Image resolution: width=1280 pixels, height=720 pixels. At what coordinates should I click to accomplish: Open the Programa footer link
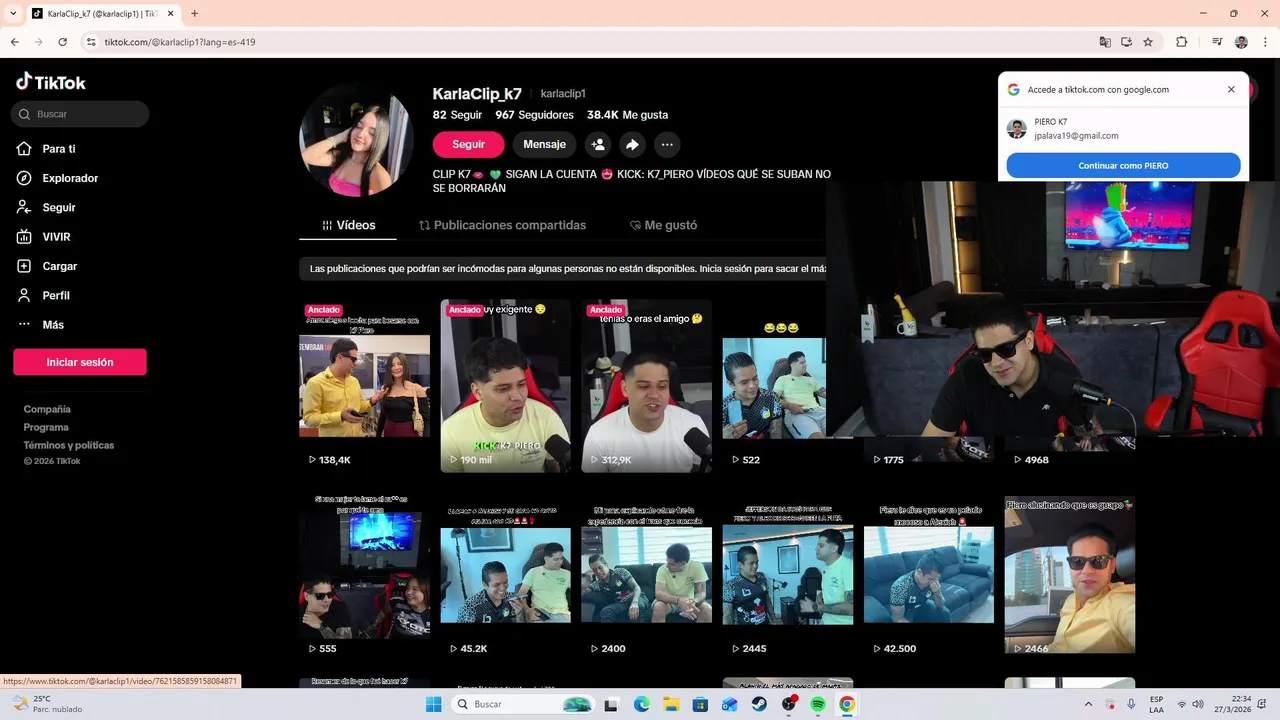click(x=46, y=427)
